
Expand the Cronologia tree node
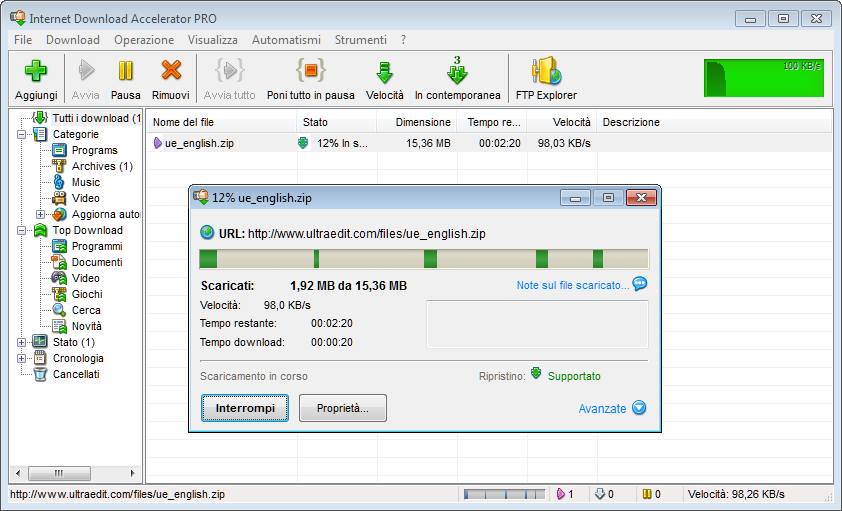(x=21, y=358)
